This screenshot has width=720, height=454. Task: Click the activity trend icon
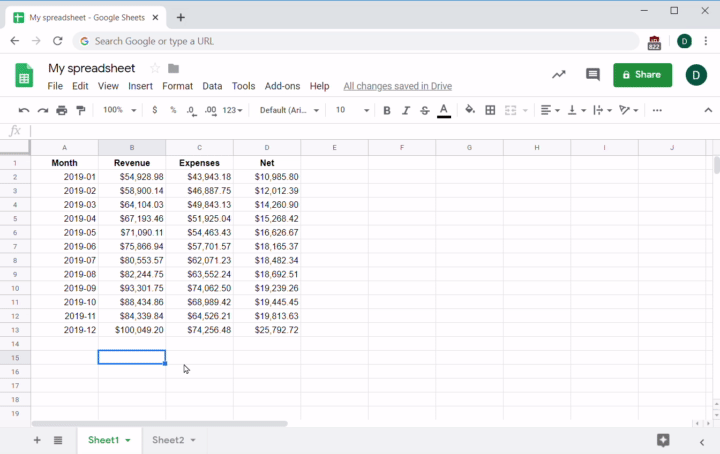coord(558,75)
